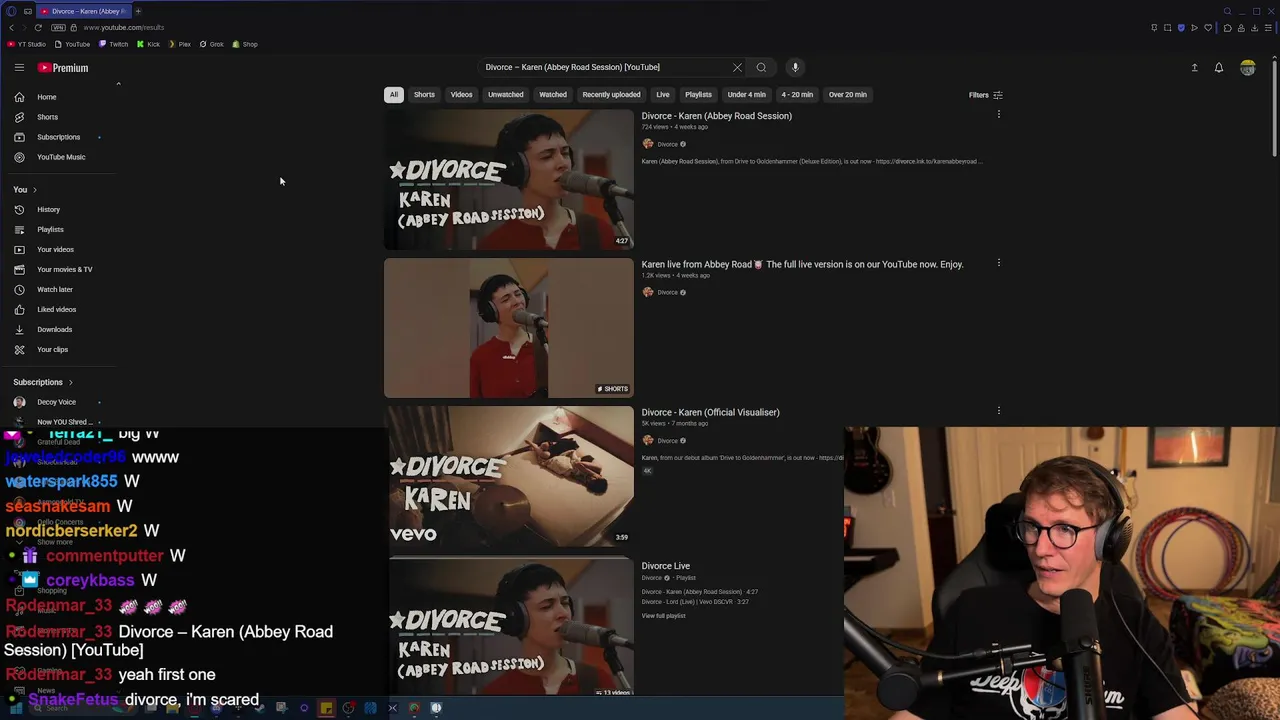Open the Kick bookmark
This screenshot has width=1280, height=720.
point(148,44)
